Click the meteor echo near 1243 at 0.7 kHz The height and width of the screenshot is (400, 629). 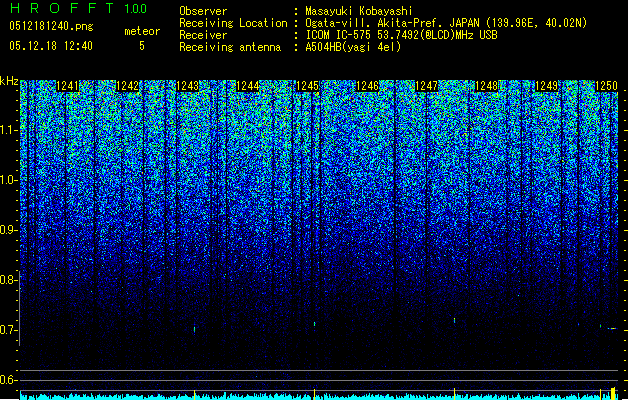(195, 329)
